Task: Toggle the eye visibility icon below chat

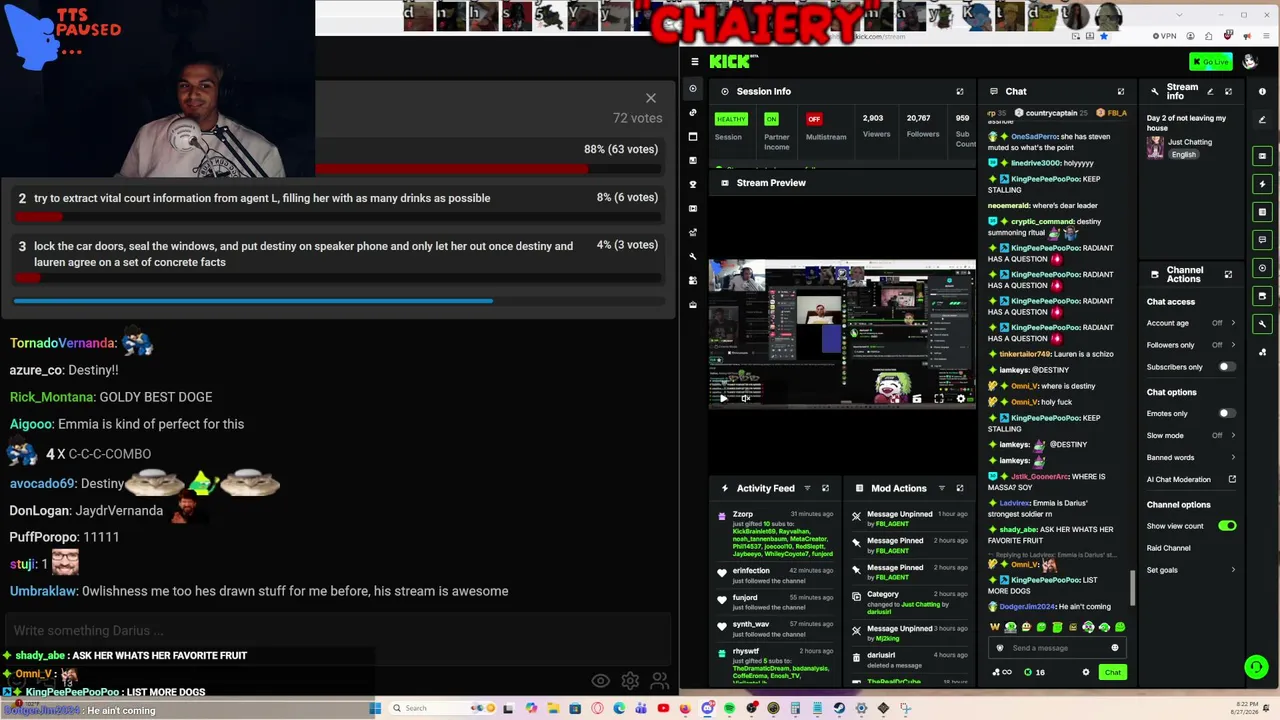Action: (601, 682)
